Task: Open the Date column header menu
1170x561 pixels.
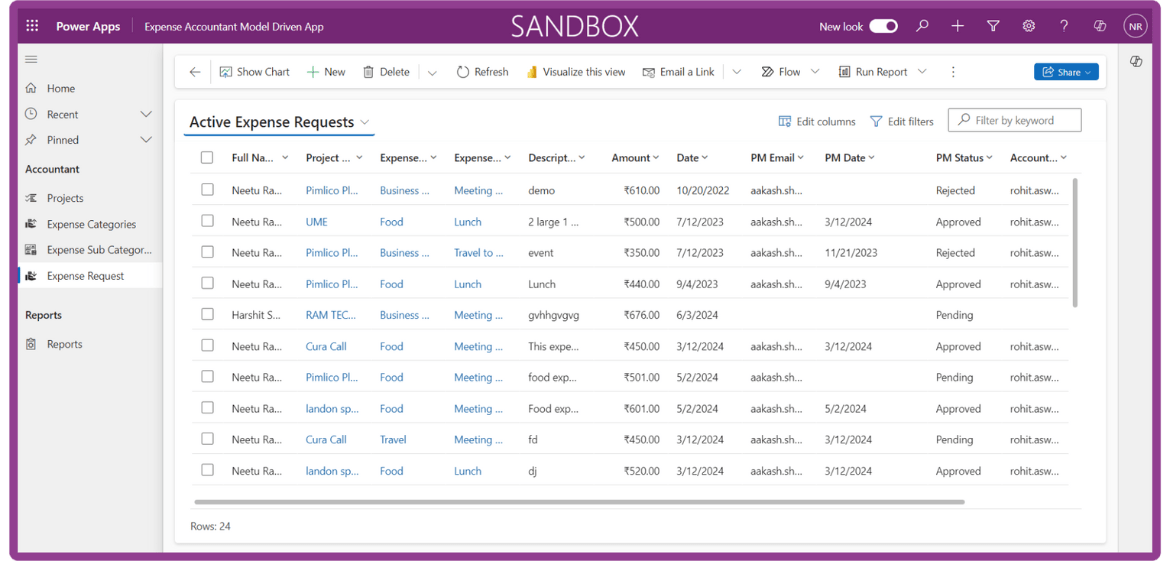Action: (x=692, y=157)
